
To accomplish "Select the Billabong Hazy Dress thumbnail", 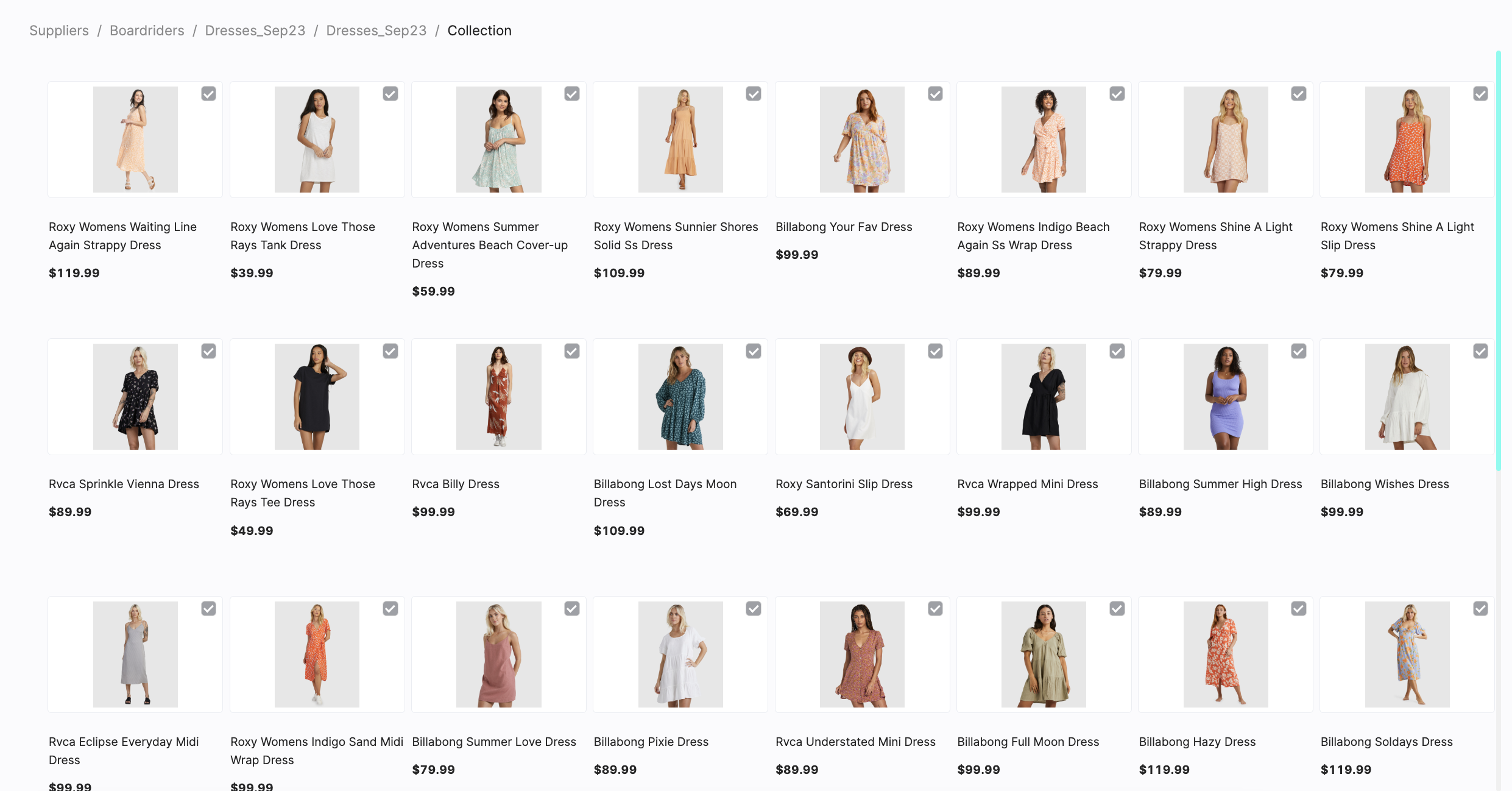I will point(1225,654).
